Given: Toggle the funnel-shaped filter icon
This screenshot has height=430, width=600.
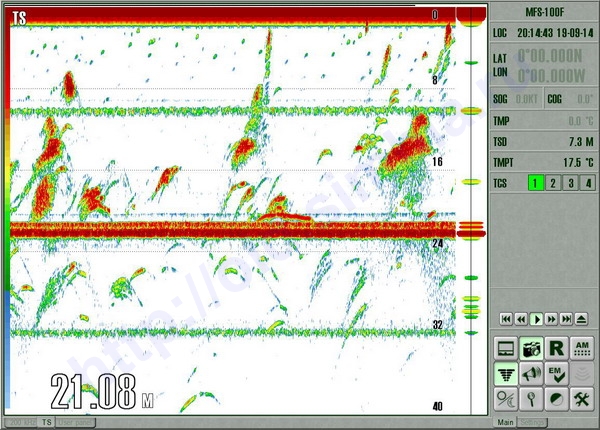Looking at the screenshot, I should coord(506,374).
